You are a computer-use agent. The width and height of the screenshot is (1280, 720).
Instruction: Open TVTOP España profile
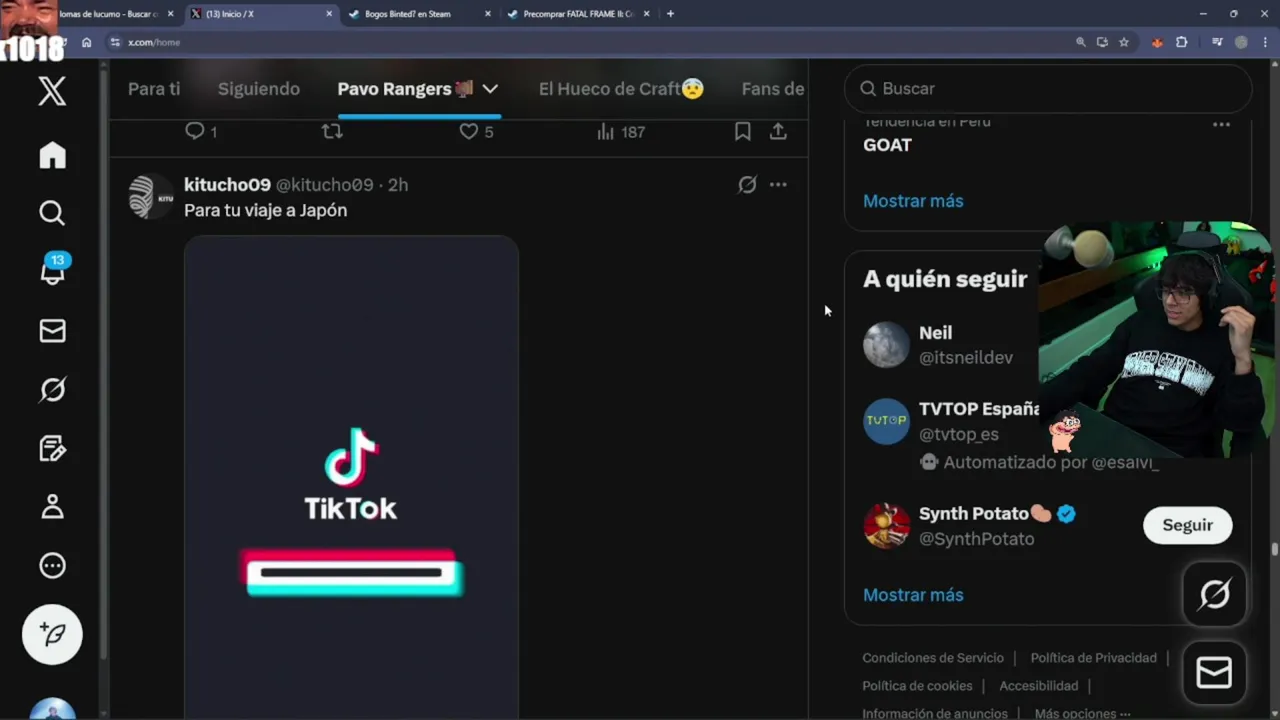tap(978, 409)
